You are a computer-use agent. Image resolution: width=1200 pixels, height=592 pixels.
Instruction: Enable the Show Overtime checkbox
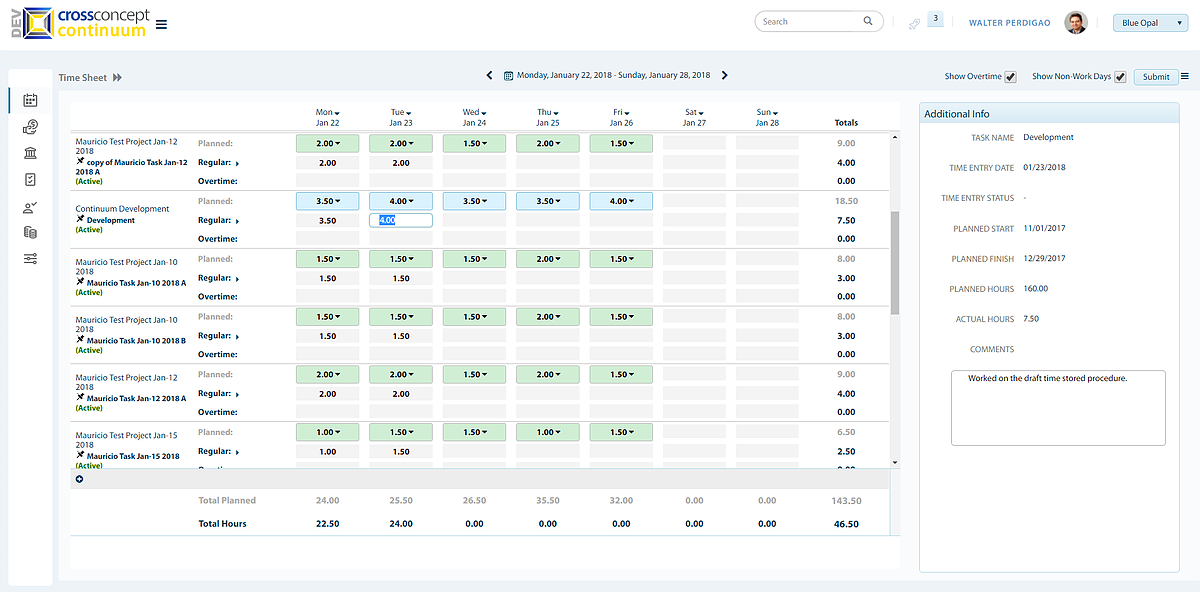1011,76
